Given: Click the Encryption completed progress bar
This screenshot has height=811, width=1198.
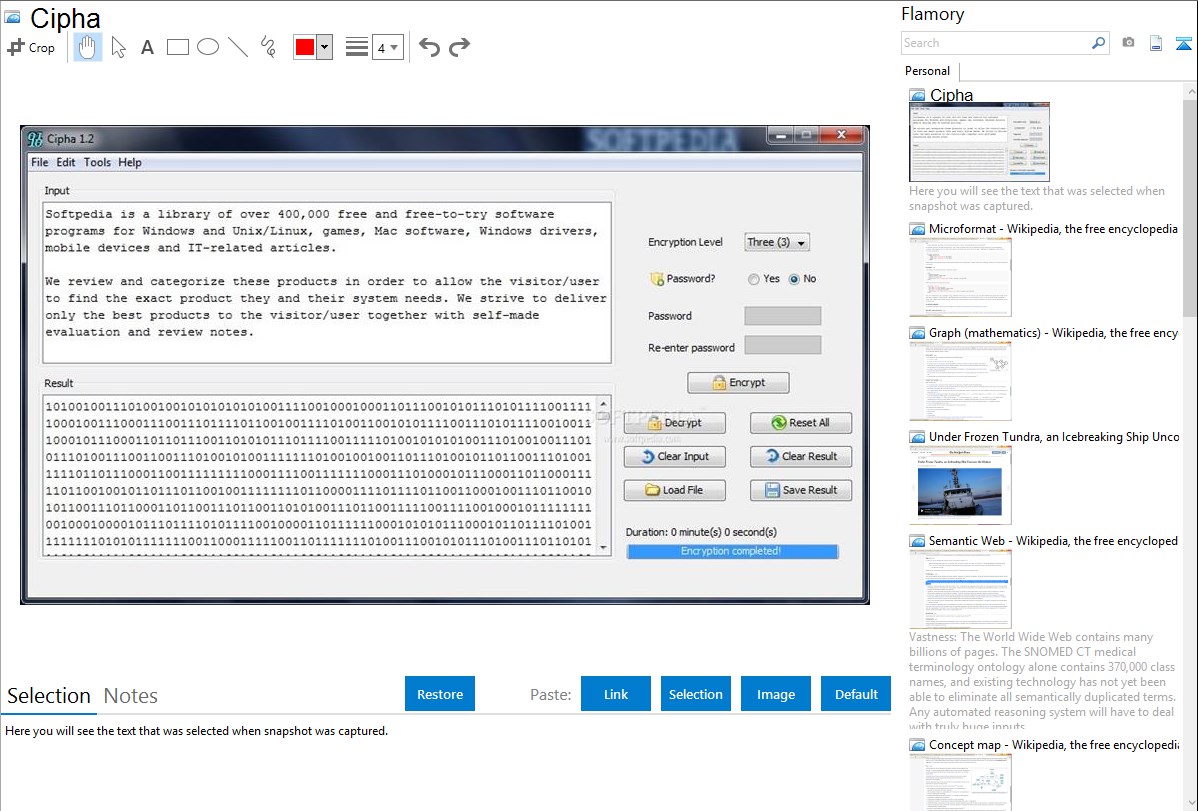Looking at the screenshot, I should coord(732,551).
